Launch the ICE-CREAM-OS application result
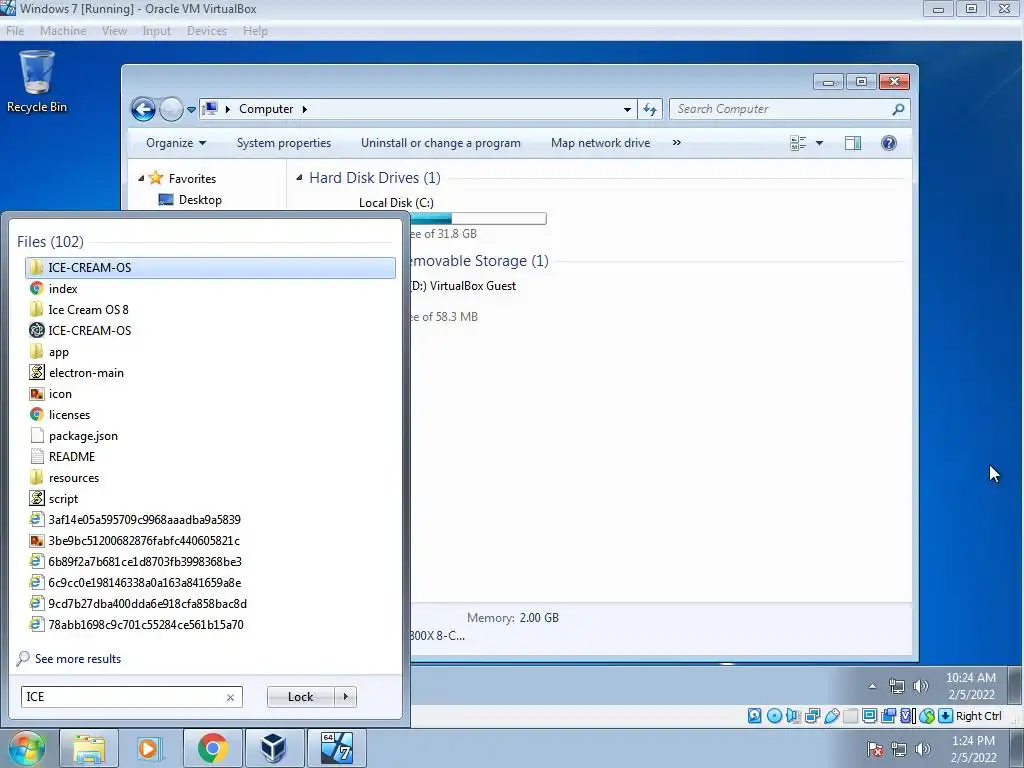 coord(210,330)
